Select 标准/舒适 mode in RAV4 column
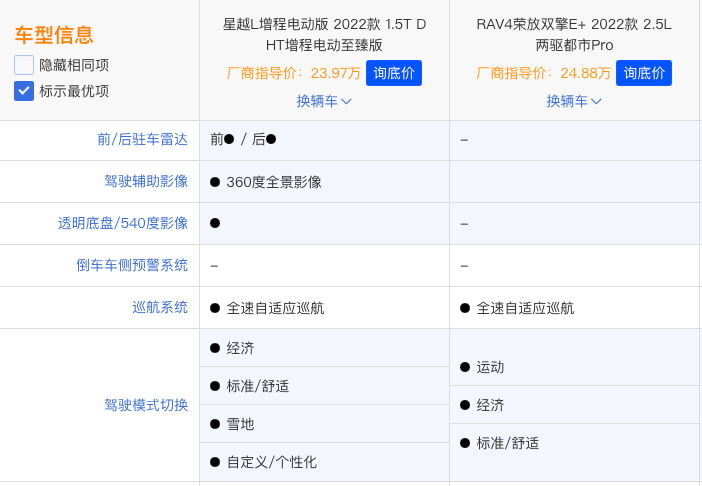Screen dimensions: 702x486 pyautogui.click(x=508, y=443)
